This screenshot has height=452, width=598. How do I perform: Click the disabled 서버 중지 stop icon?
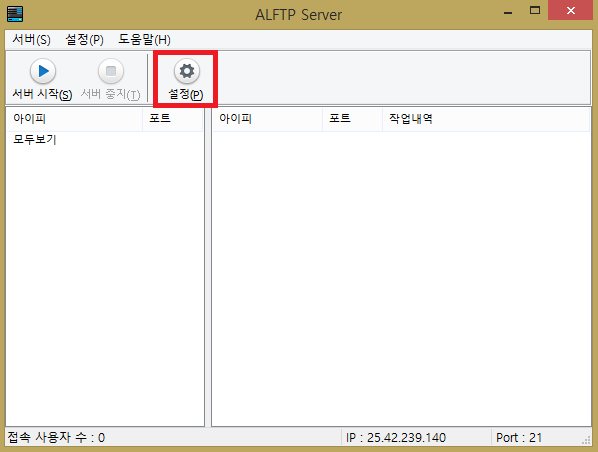tap(111, 71)
